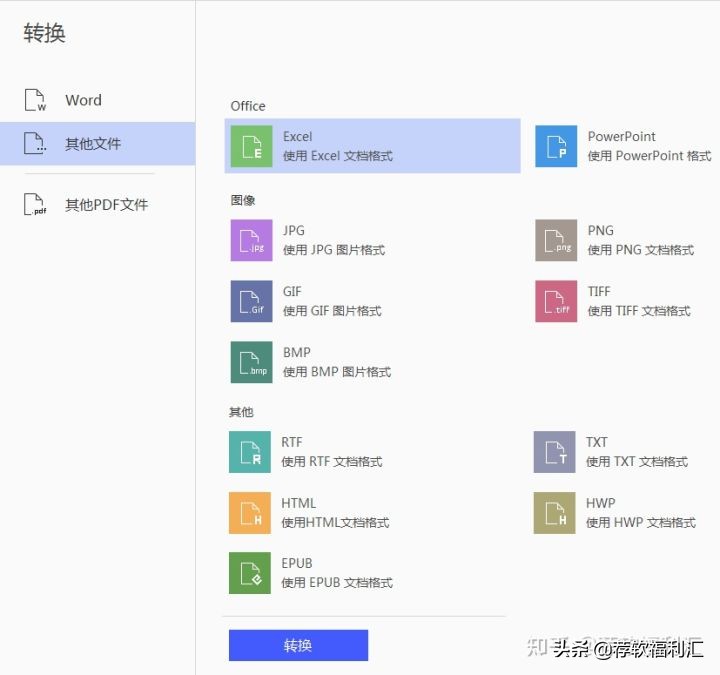This screenshot has height=675, width=720.
Task: Click the 其他 section heading
Action: click(241, 412)
